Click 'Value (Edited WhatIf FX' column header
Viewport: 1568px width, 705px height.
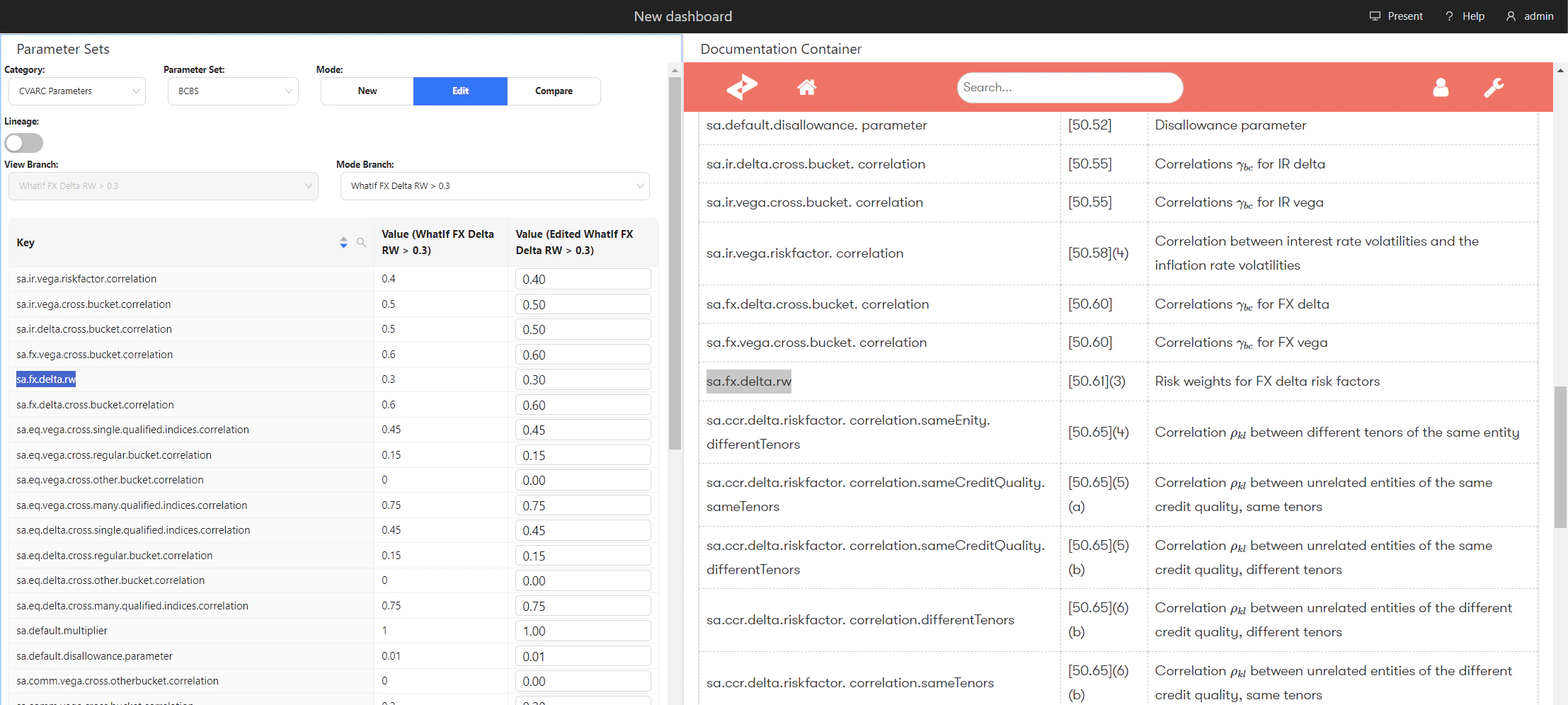[583, 242]
